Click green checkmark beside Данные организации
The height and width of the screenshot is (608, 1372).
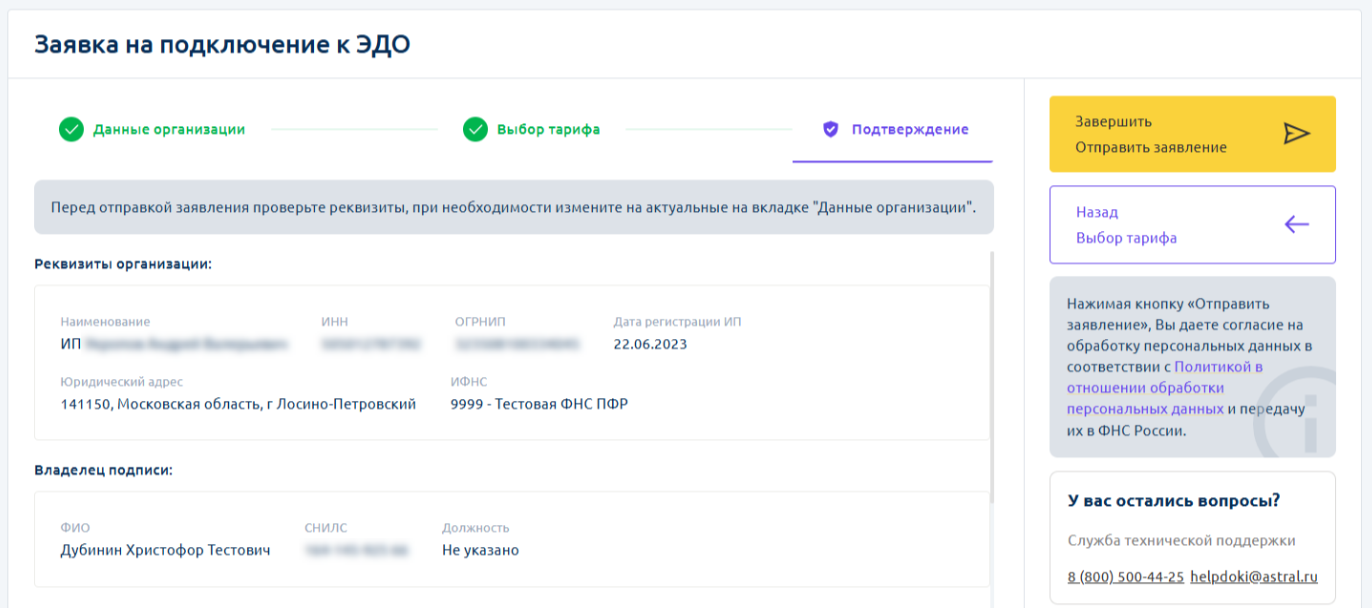[71, 129]
